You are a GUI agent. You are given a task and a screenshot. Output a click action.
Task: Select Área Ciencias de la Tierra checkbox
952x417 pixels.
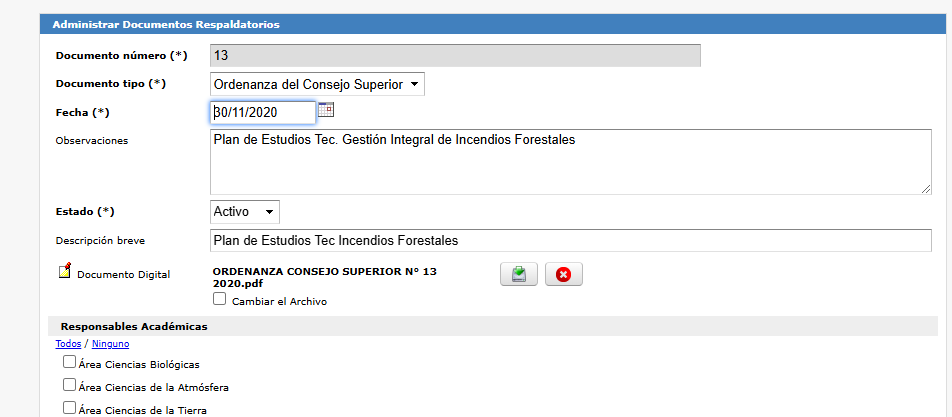tap(69, 407)
